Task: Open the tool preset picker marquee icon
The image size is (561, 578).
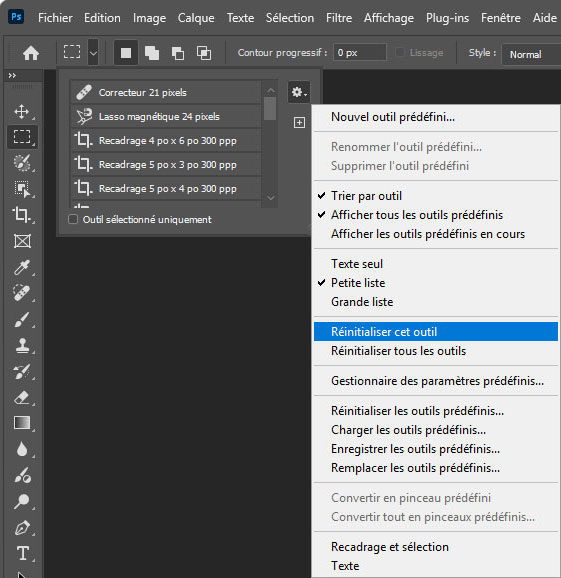Action: click(72, 52)
